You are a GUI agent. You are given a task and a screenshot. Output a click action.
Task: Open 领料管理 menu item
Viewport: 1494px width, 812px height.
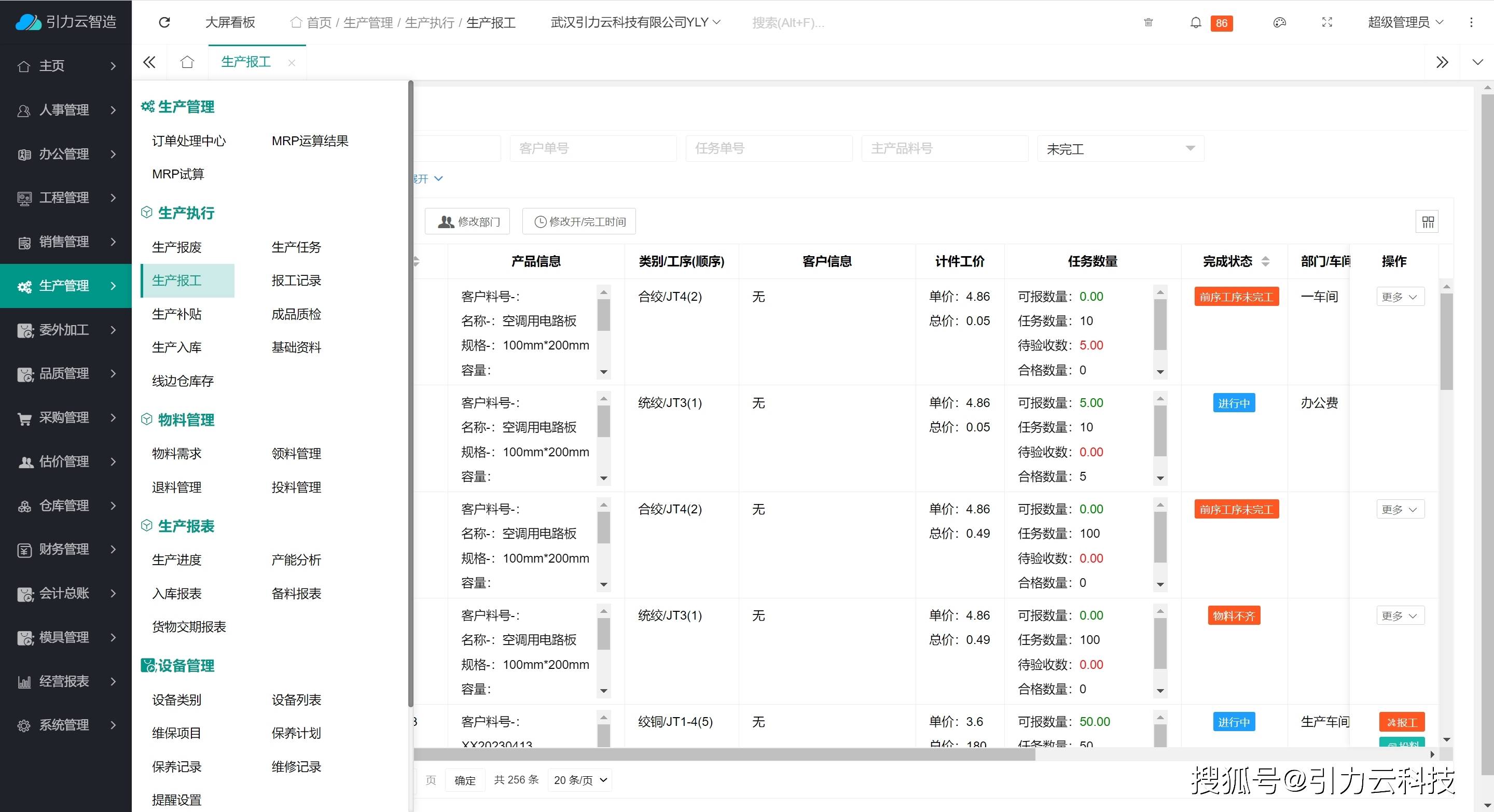(x=296, y=454)
